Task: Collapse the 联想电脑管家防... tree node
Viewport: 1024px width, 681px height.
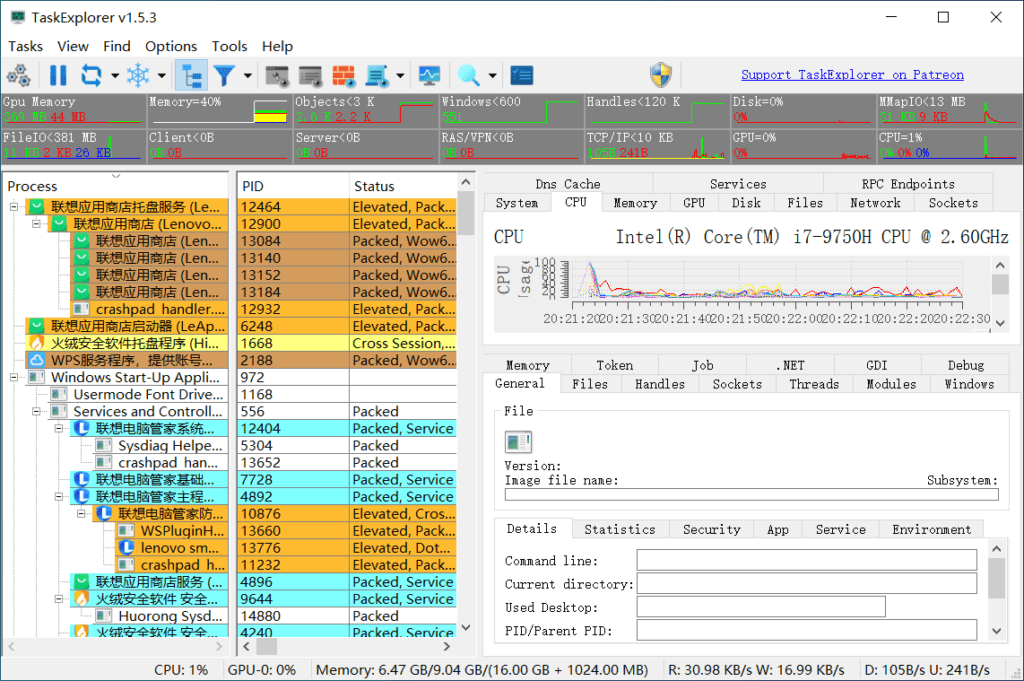Action: [81, 514]
